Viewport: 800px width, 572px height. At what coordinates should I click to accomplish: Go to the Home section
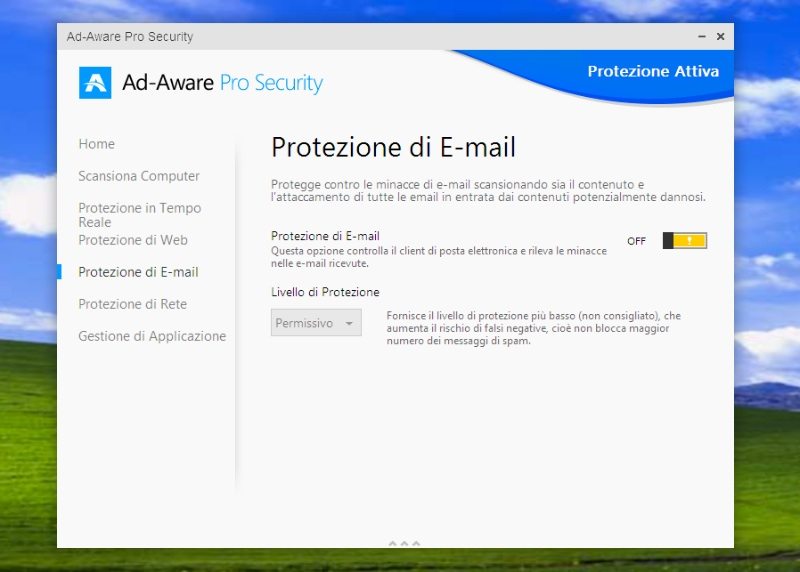pos(97,144)
